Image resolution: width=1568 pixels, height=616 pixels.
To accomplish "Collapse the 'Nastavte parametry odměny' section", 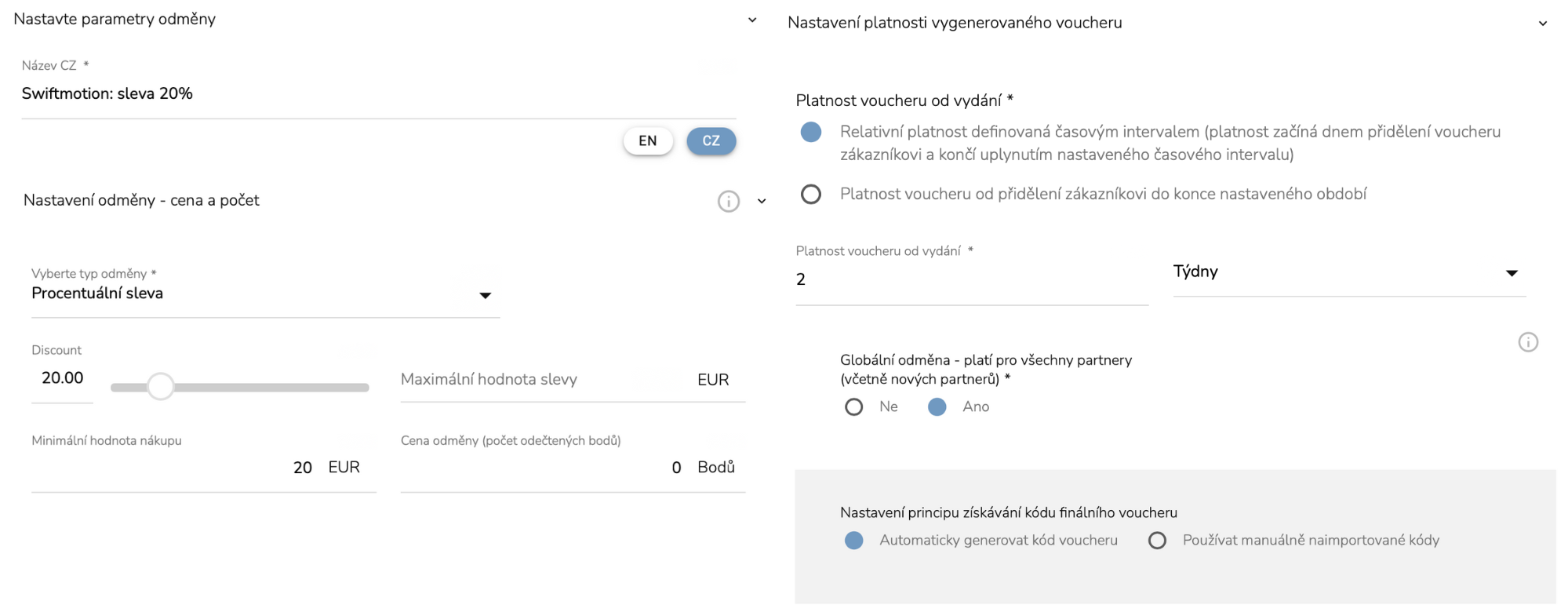I will point(752,20).
